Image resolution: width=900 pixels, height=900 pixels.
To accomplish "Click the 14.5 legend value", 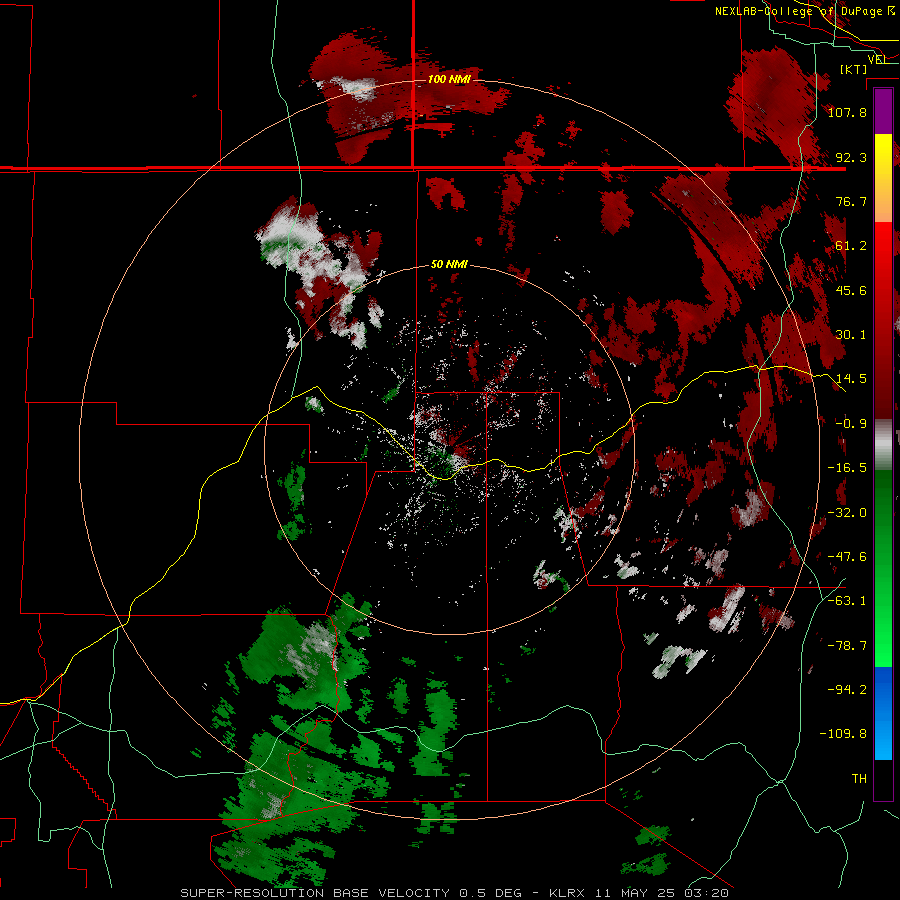I will click(x=851, y=379).
